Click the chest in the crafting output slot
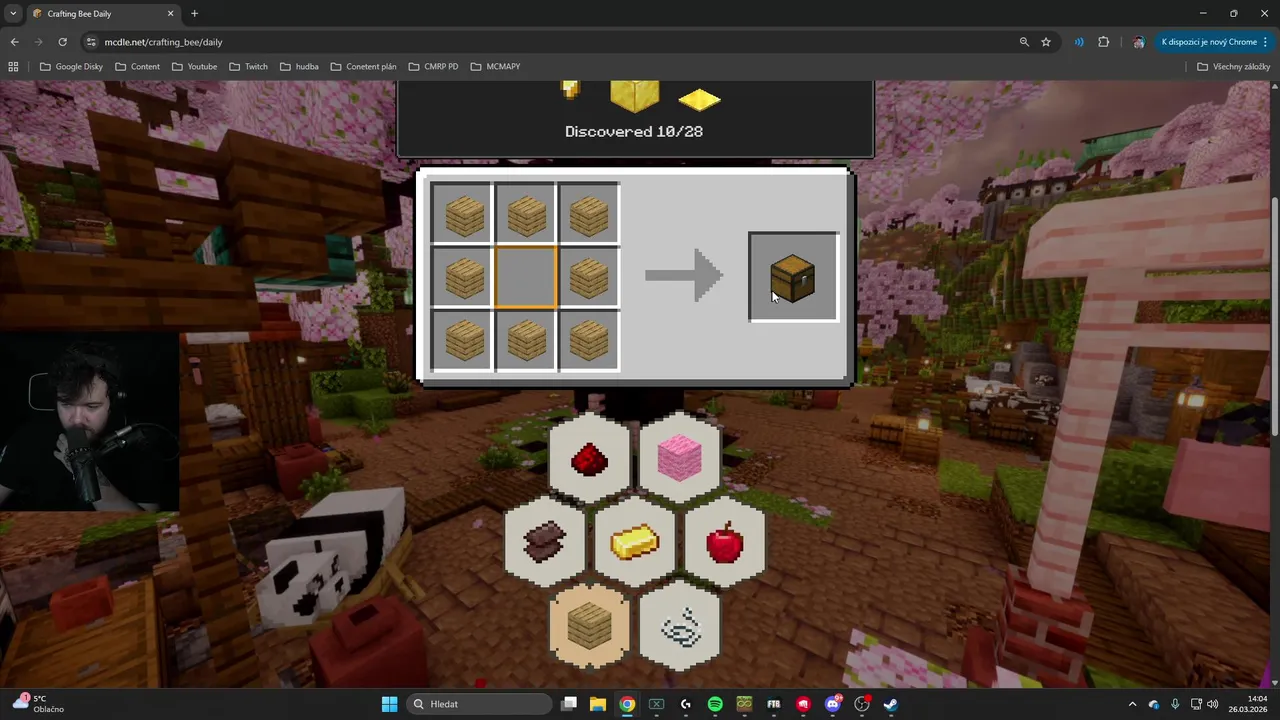Image resolution: width=1280 pixels, height=720 pixels. 793,277
